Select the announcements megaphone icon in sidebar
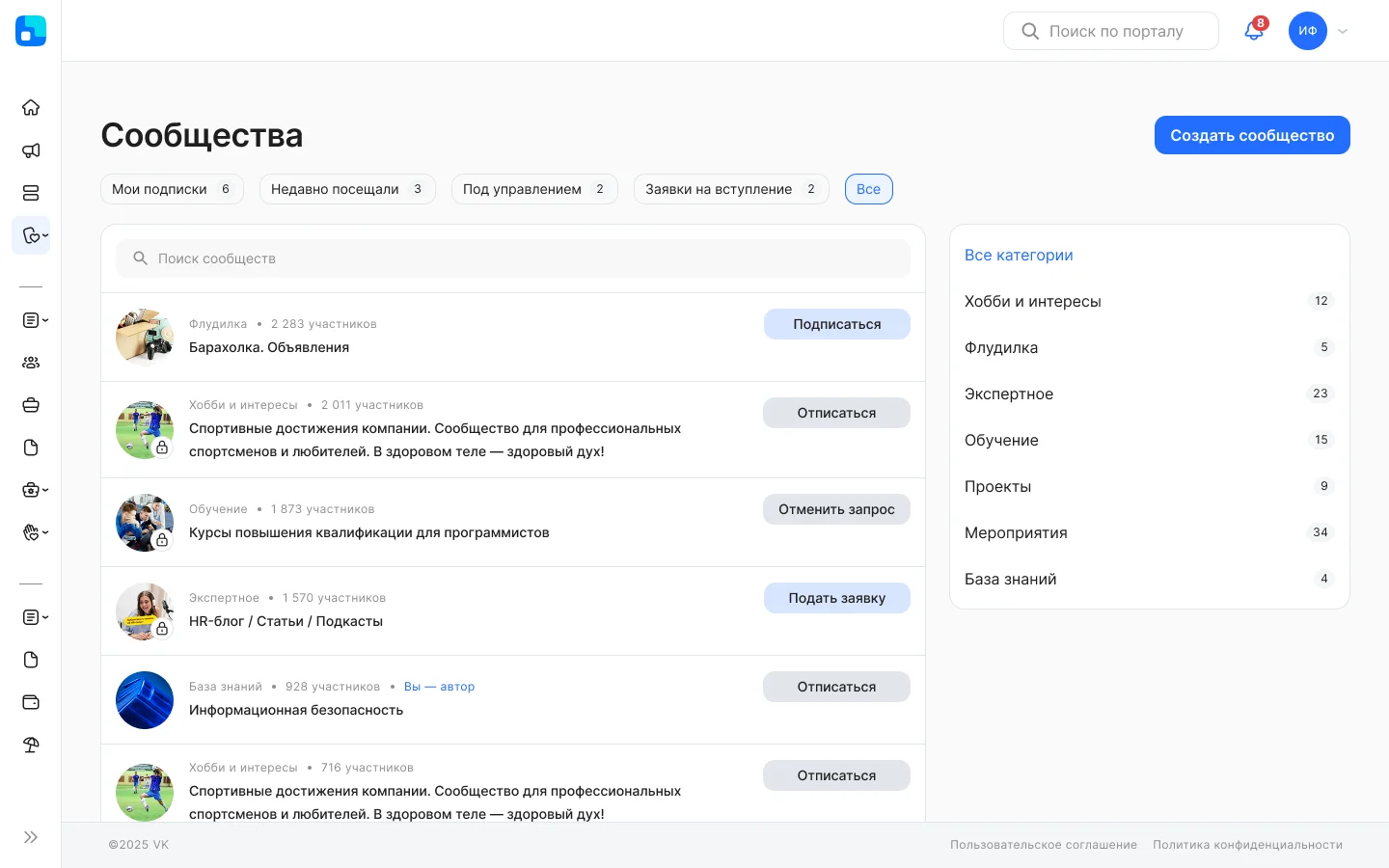Image resolution: width=1389 pixels, height=868 pixels. coord(30,150)
